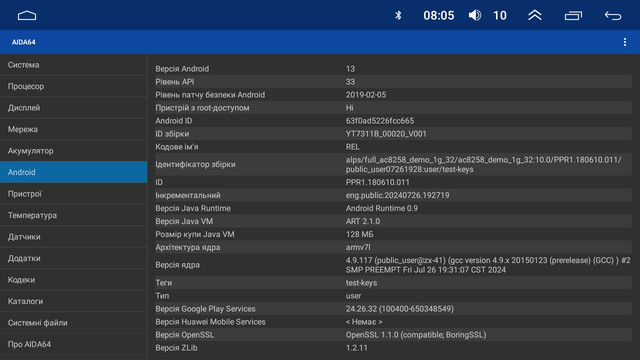
Task: Select ZLib version 1.2.11
Action: [357, 348]
